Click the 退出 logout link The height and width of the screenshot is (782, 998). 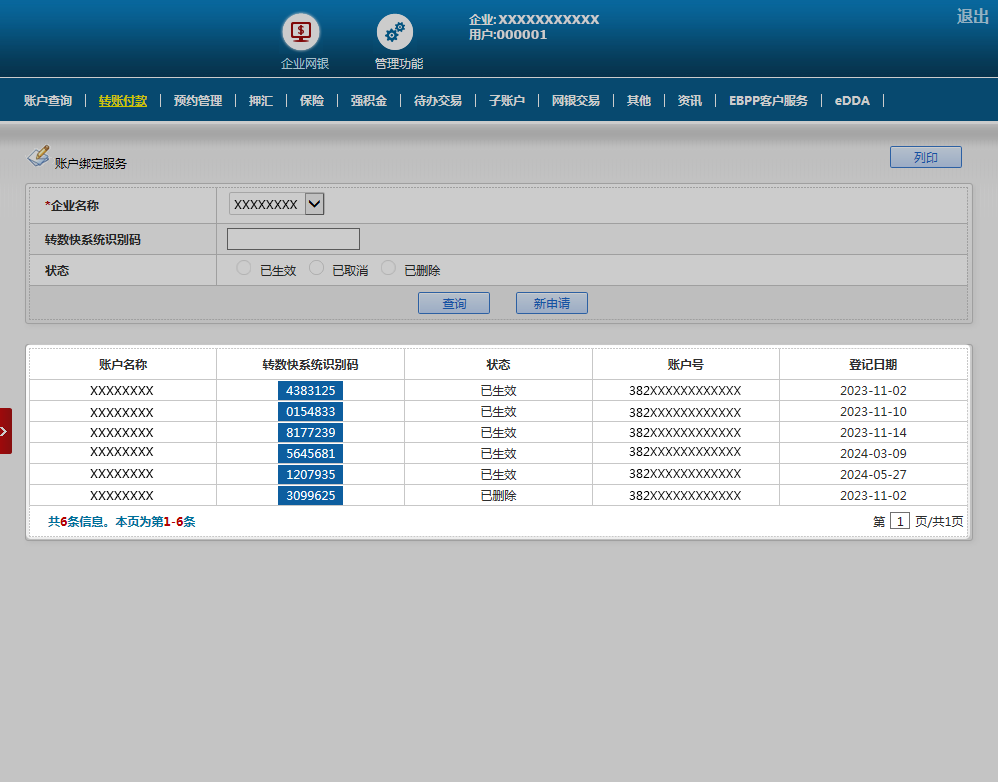click(x=972, y=16)
